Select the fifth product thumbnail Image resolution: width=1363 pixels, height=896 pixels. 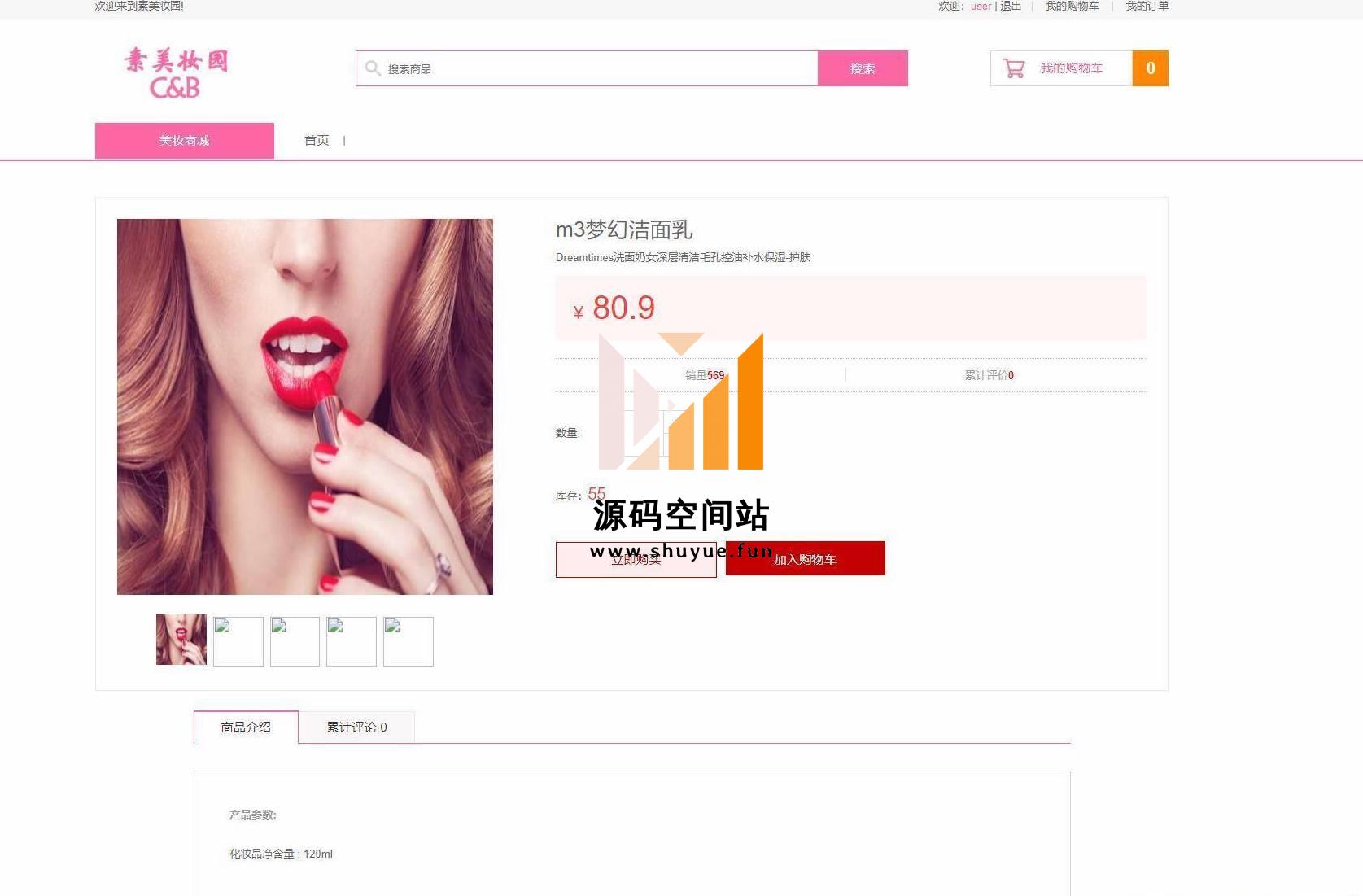[x=408, y=641]
